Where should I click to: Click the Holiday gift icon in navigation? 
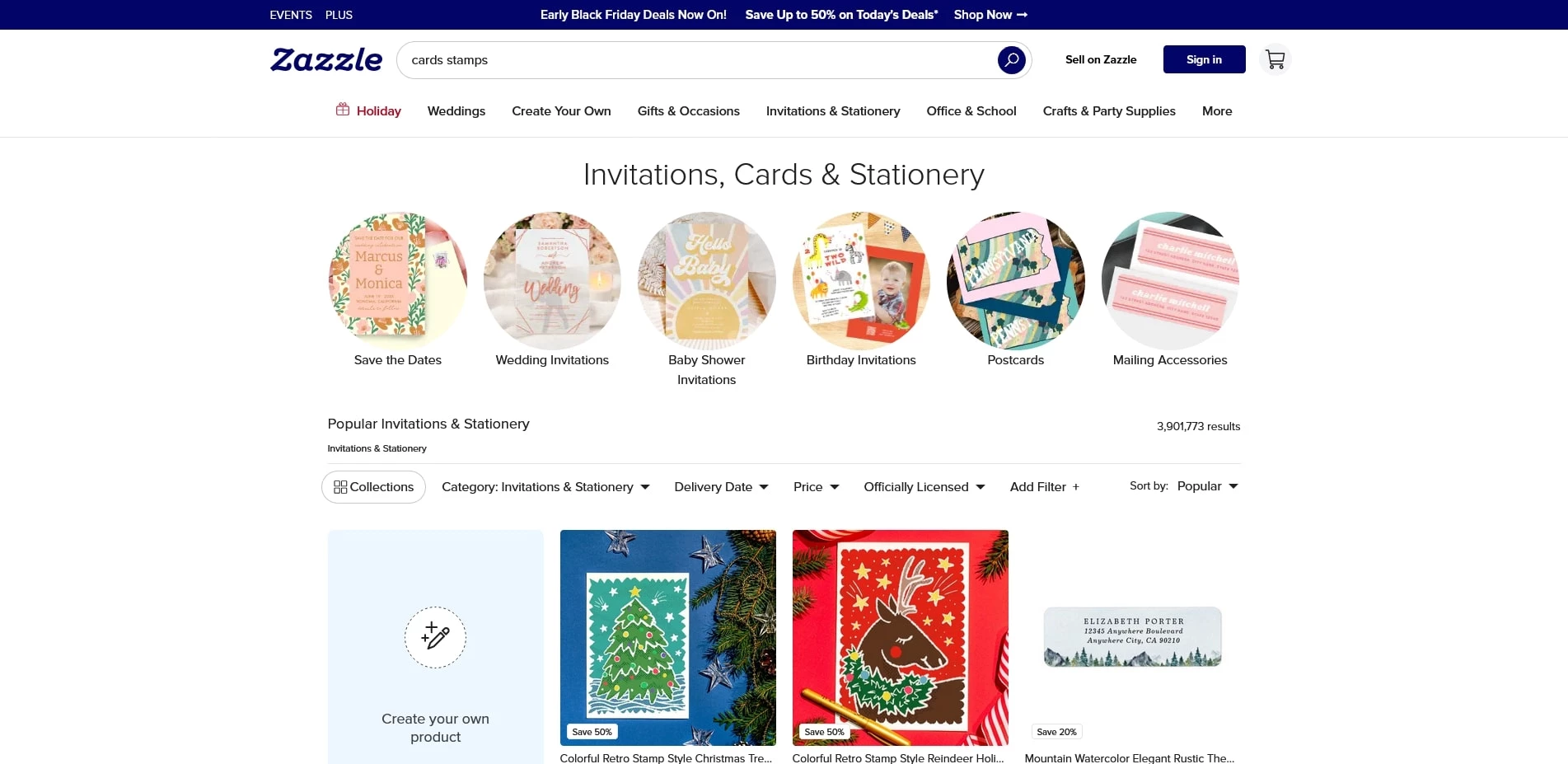click(343, 110)
